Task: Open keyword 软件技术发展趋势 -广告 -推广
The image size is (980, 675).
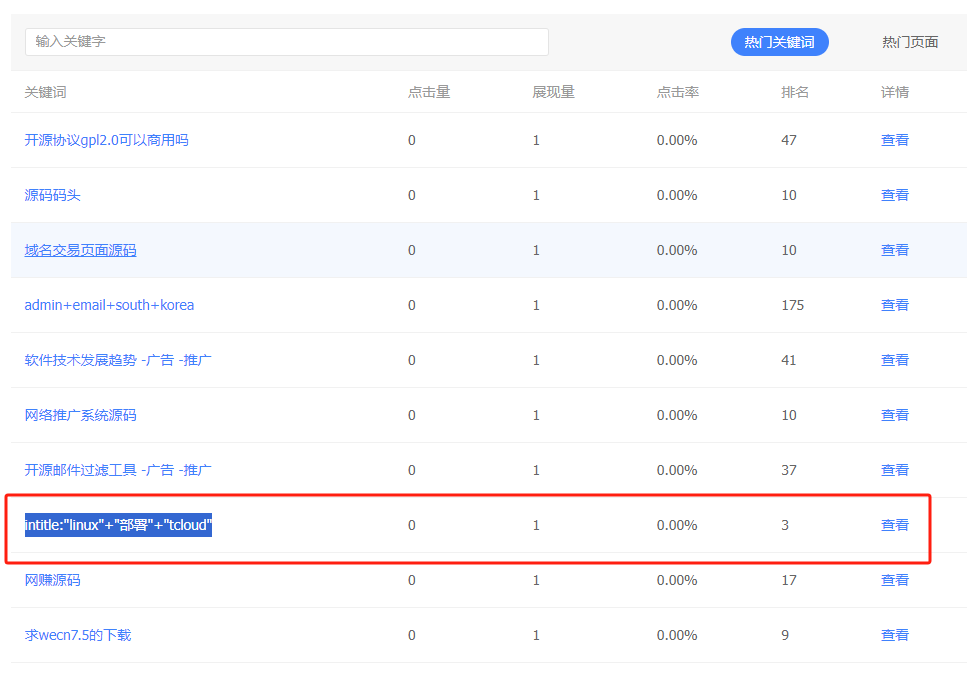Action: pyautogui.click(x=118, y=360)
